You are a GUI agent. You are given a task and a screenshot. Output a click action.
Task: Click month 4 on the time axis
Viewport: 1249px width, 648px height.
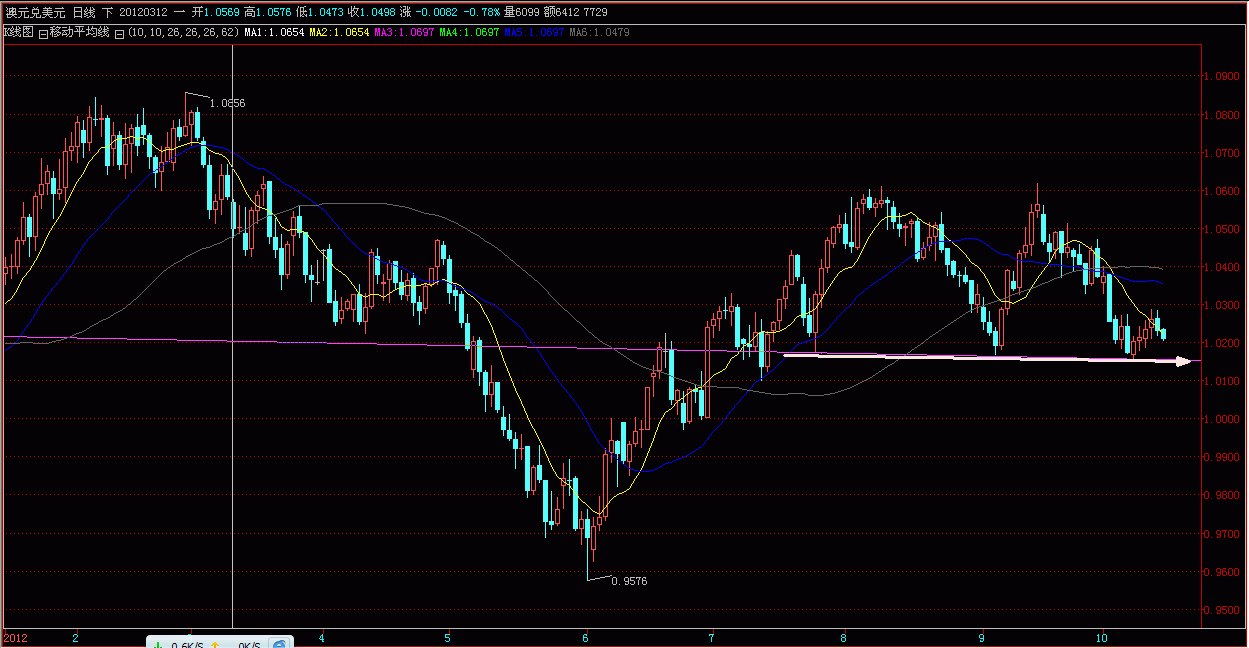click(321, 637)
